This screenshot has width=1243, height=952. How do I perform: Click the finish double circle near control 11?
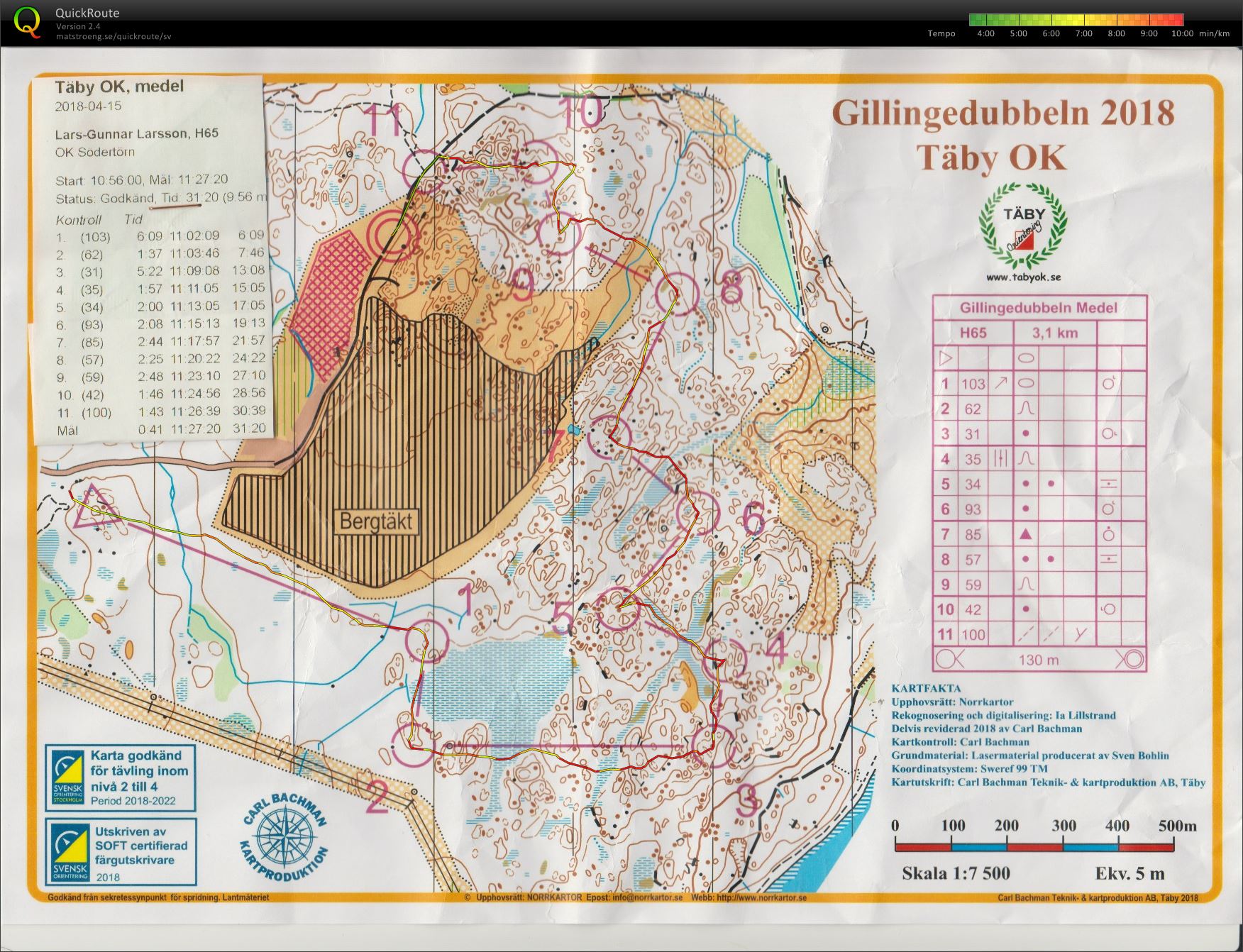point(389,233)
